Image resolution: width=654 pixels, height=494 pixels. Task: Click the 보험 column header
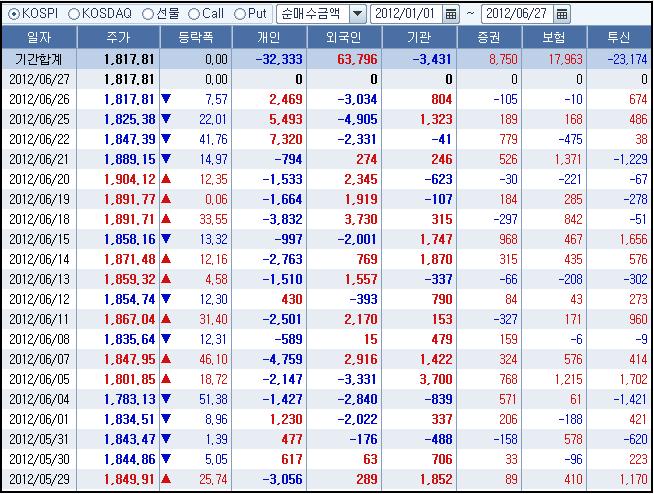click(x=554, y=38)
